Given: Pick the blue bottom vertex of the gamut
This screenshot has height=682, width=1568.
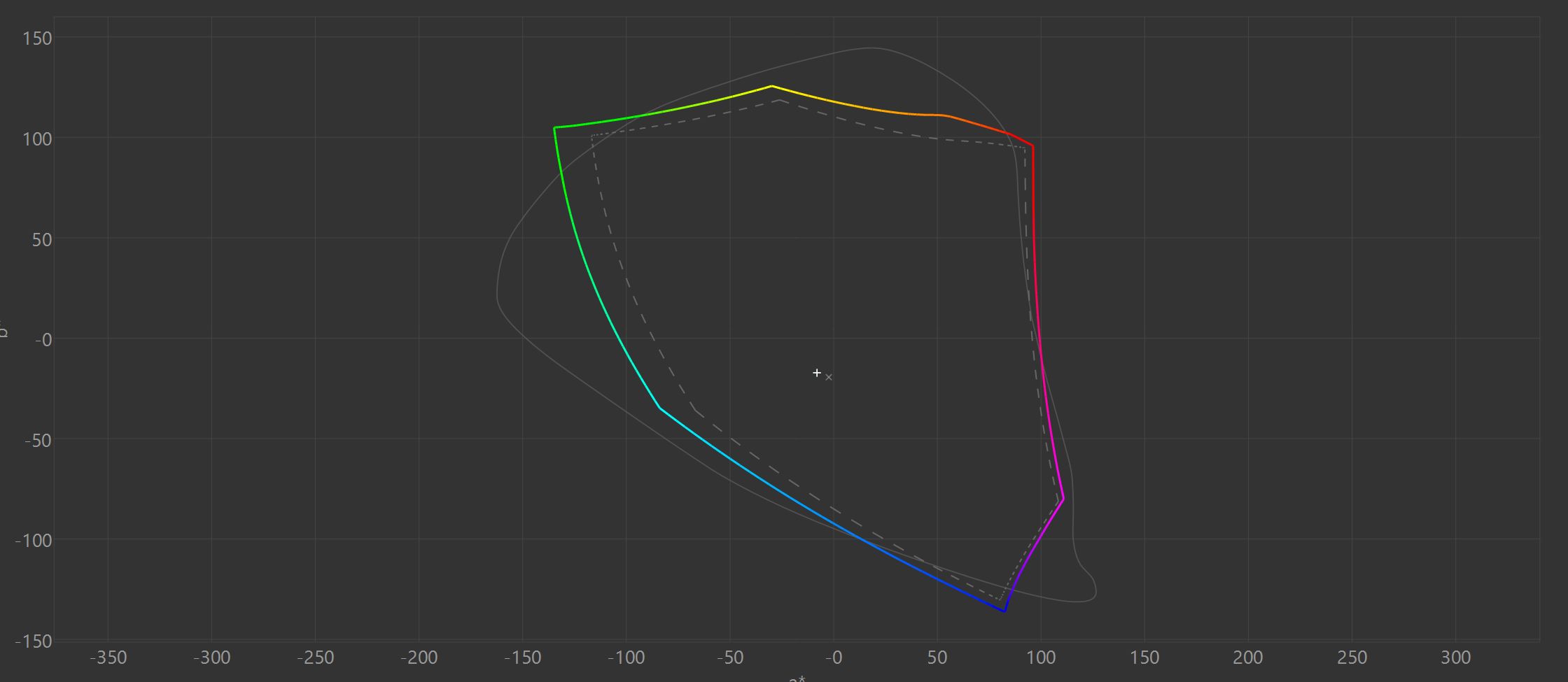Looking at the screenshot, I should click(x=1004, y=611).
